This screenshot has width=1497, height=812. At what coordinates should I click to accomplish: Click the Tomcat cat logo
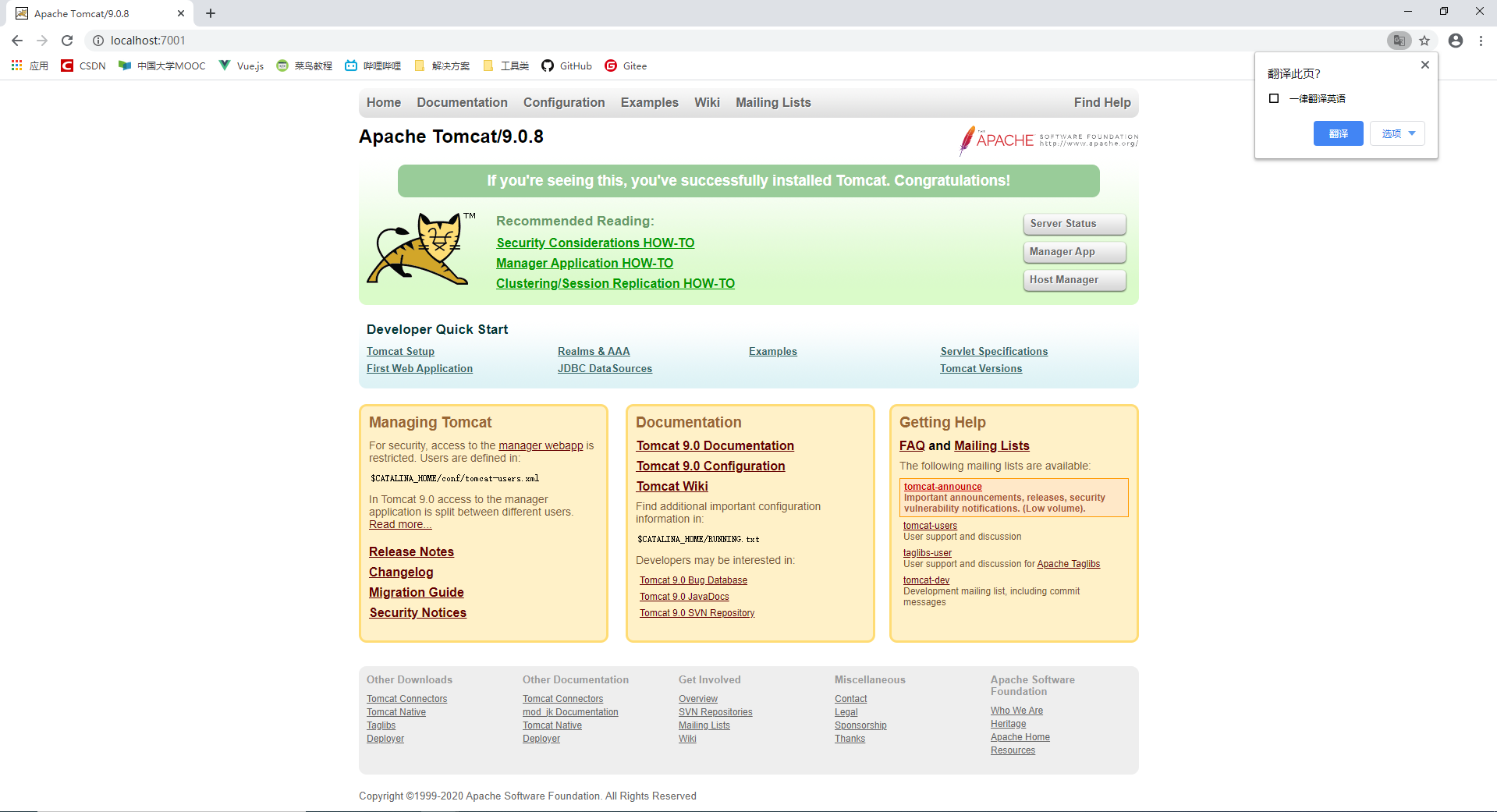(420, 248)
